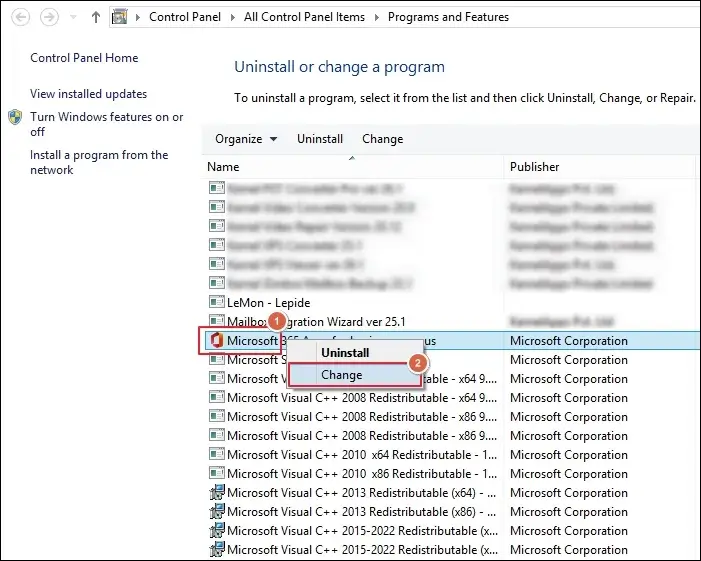Click the Mailbox Migration Wizard row icon
Image resolution: width=701 pixels, height=561 pixels.
217,321
